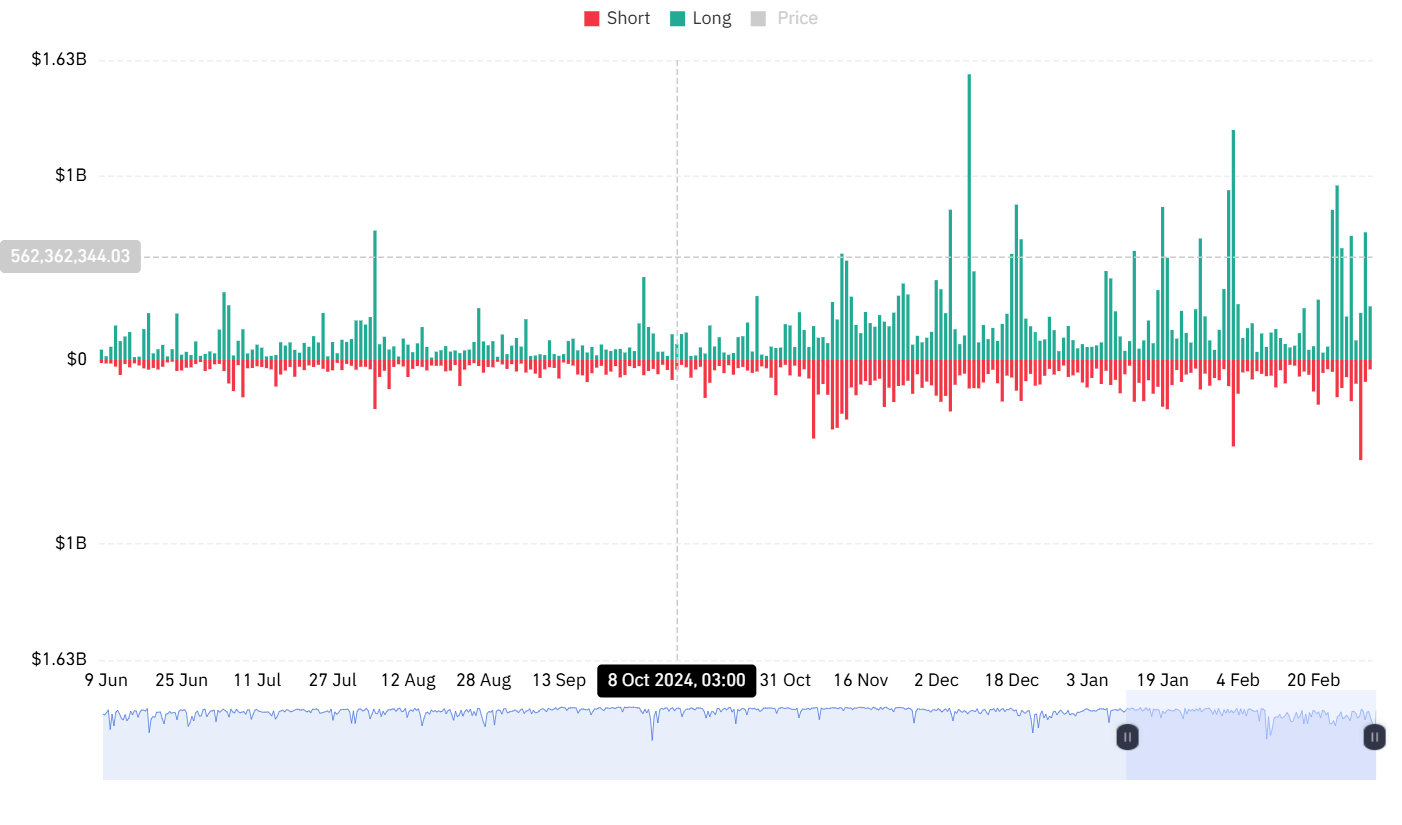Screen dimensions: 1402x825
Task: Grab the left range slider handle
Action: pyautogui.click(x=1127, y=737)
